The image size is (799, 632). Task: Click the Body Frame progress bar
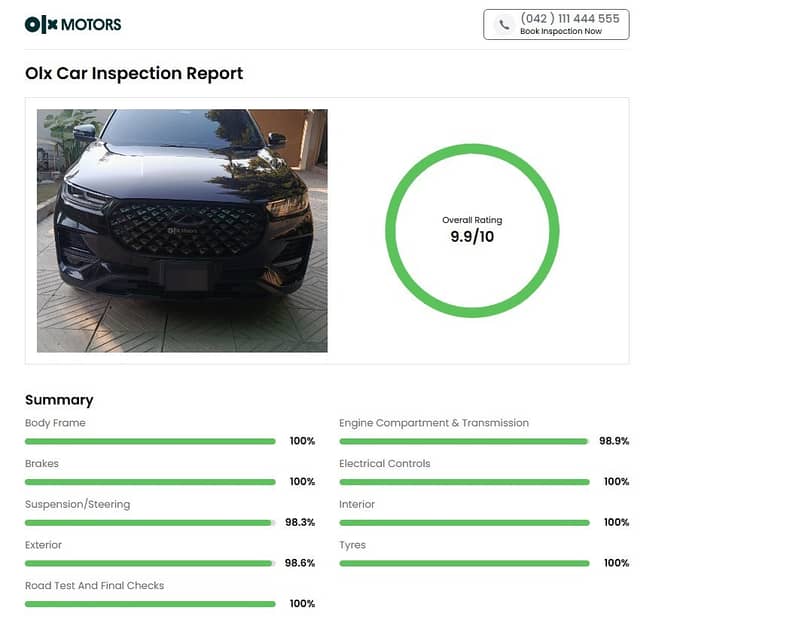150,441
